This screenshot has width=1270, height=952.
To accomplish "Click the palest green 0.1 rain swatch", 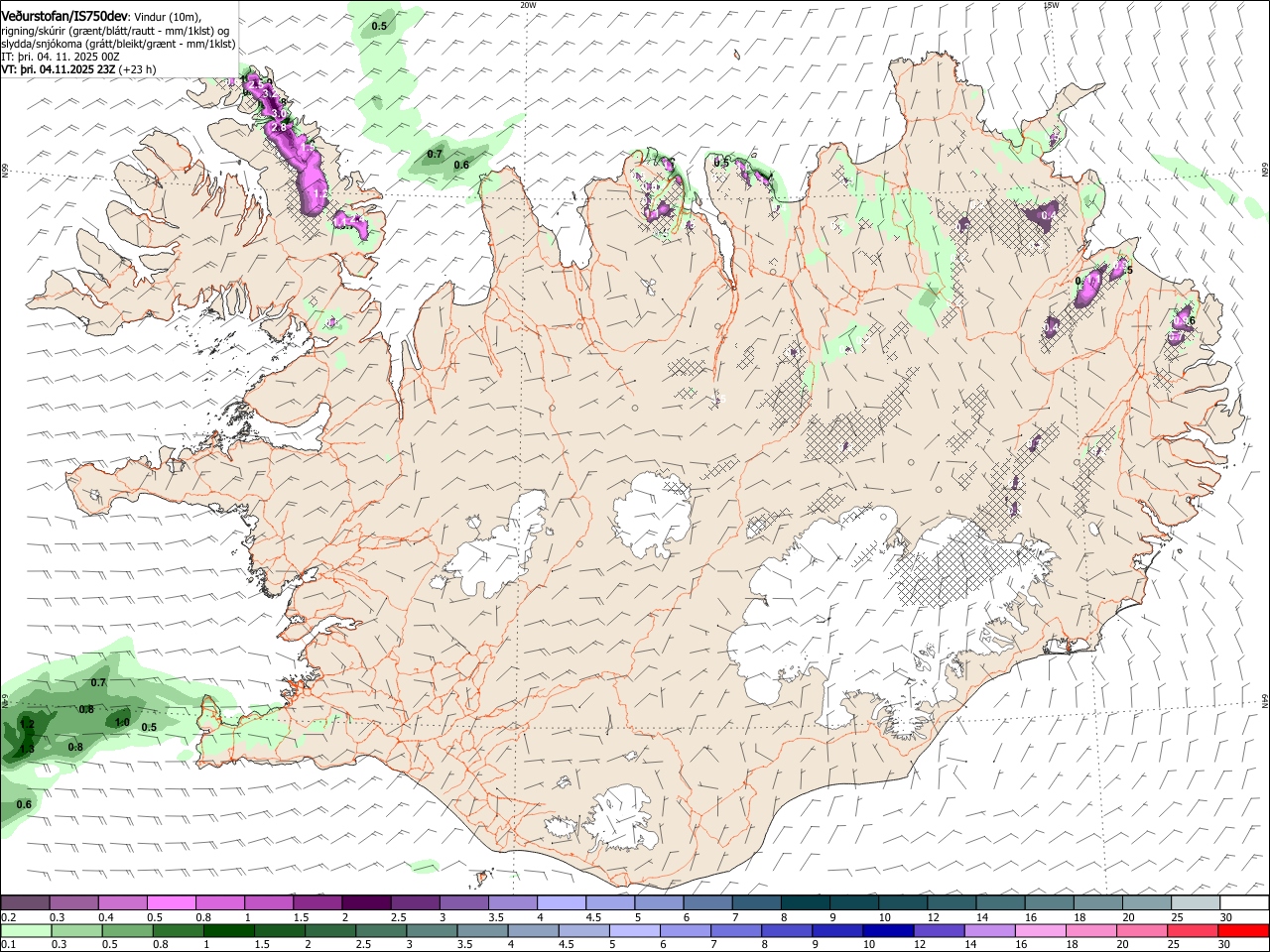I will (27, 930).
